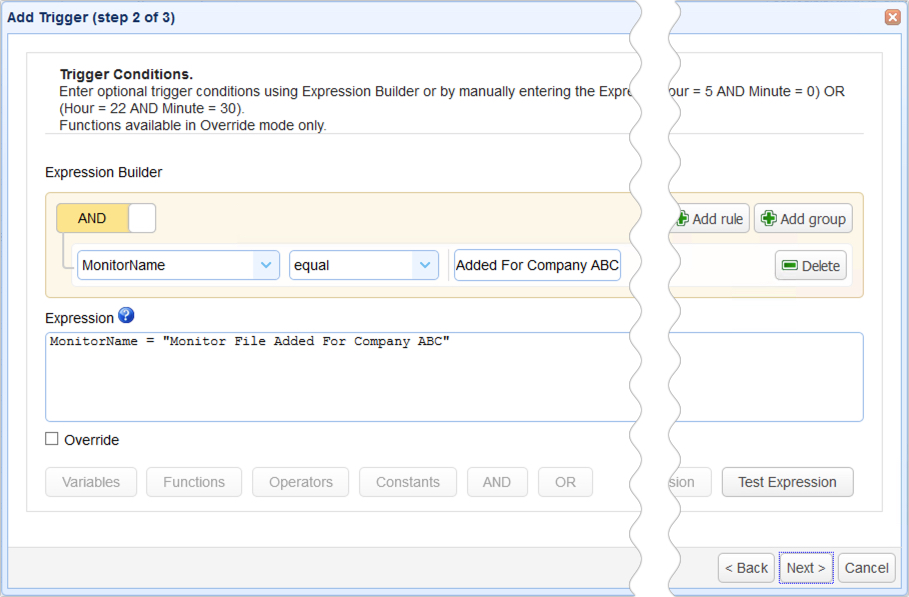Open the Expression help tooltip

(x=126, y=317)
